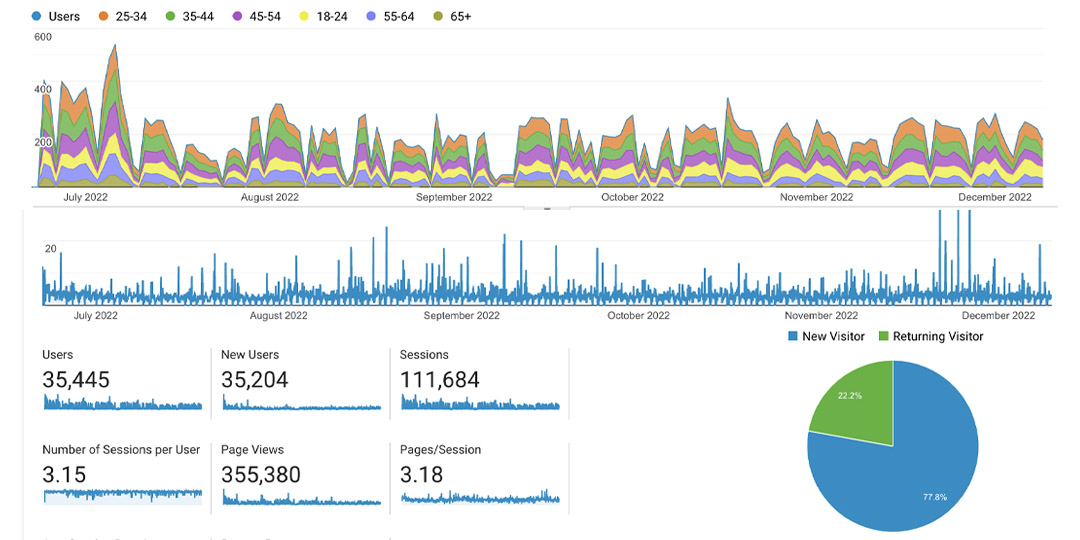Click the green 35-44 legend dot
Screen dimensions: 1080x540
pyautogui.click(x=172, y=16)
